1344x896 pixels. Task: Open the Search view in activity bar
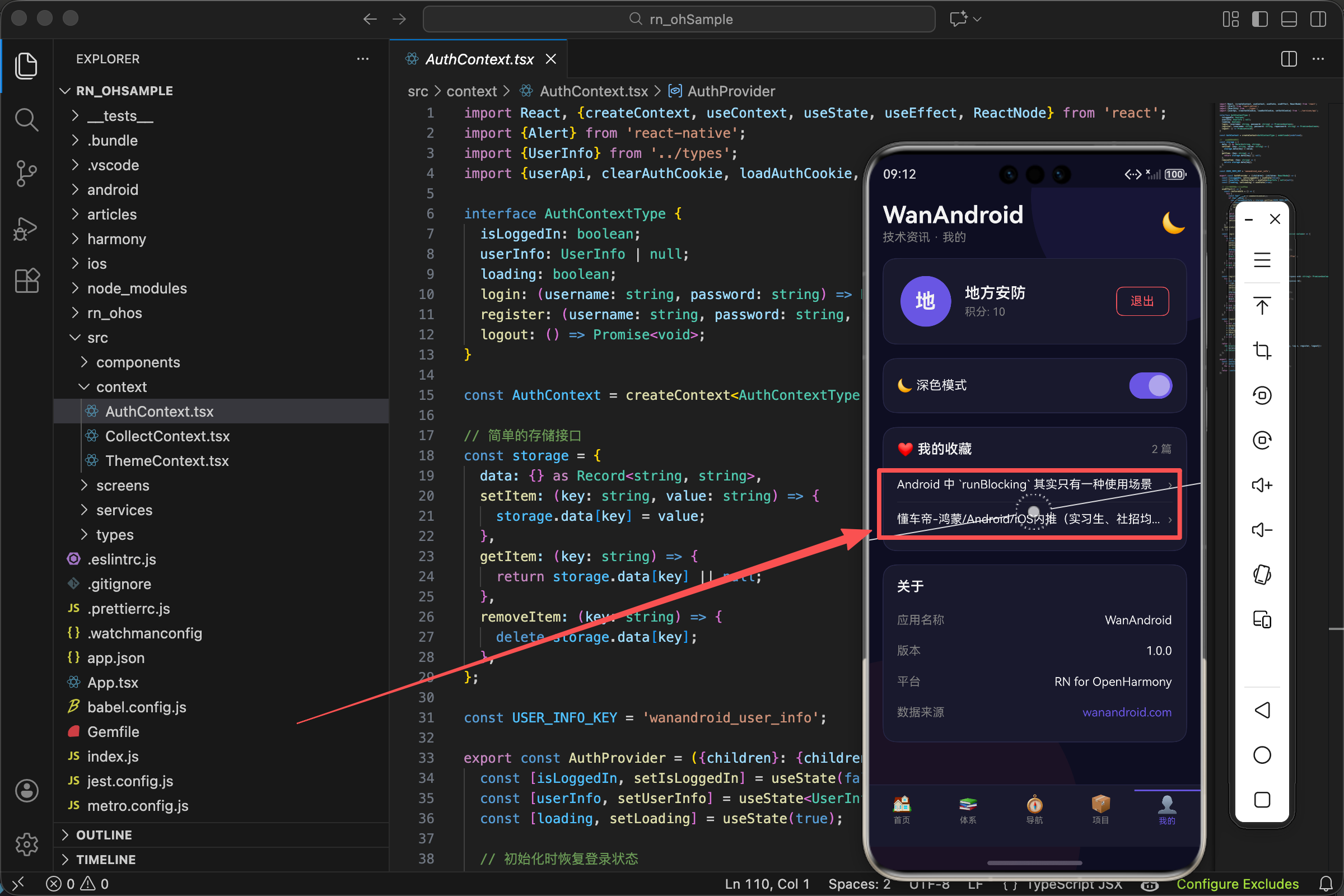pyautogui.click(x=26, y=119)
